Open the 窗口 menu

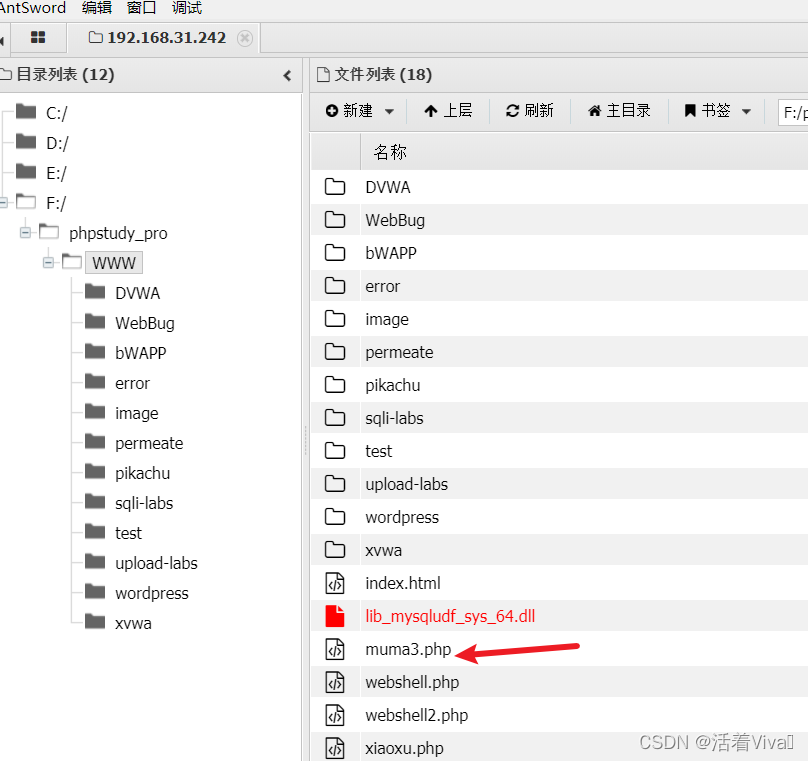point(142,8)
